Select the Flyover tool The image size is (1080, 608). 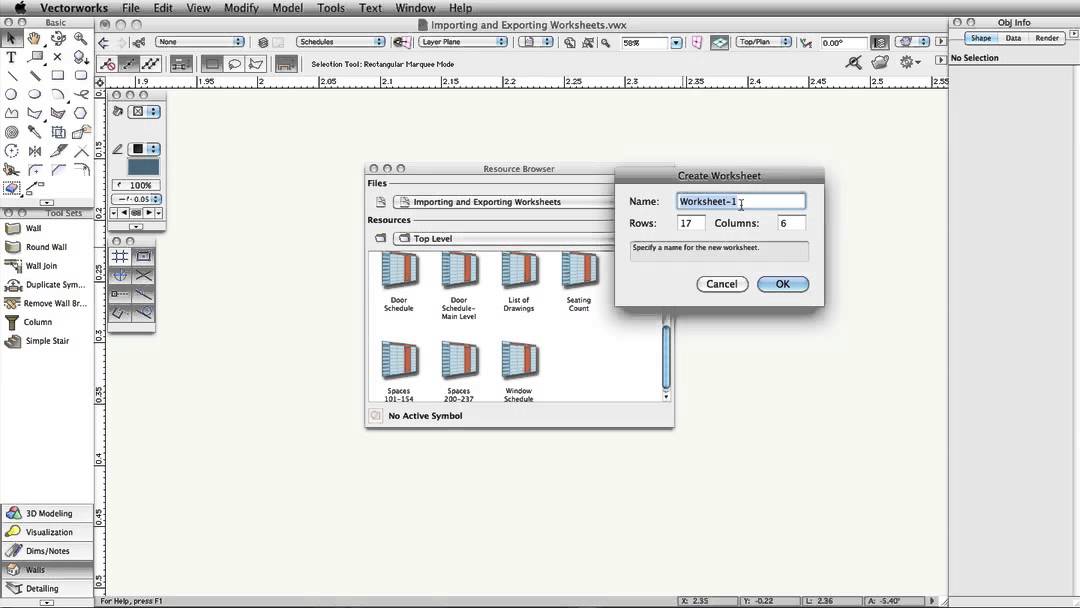tap(58, 39)
